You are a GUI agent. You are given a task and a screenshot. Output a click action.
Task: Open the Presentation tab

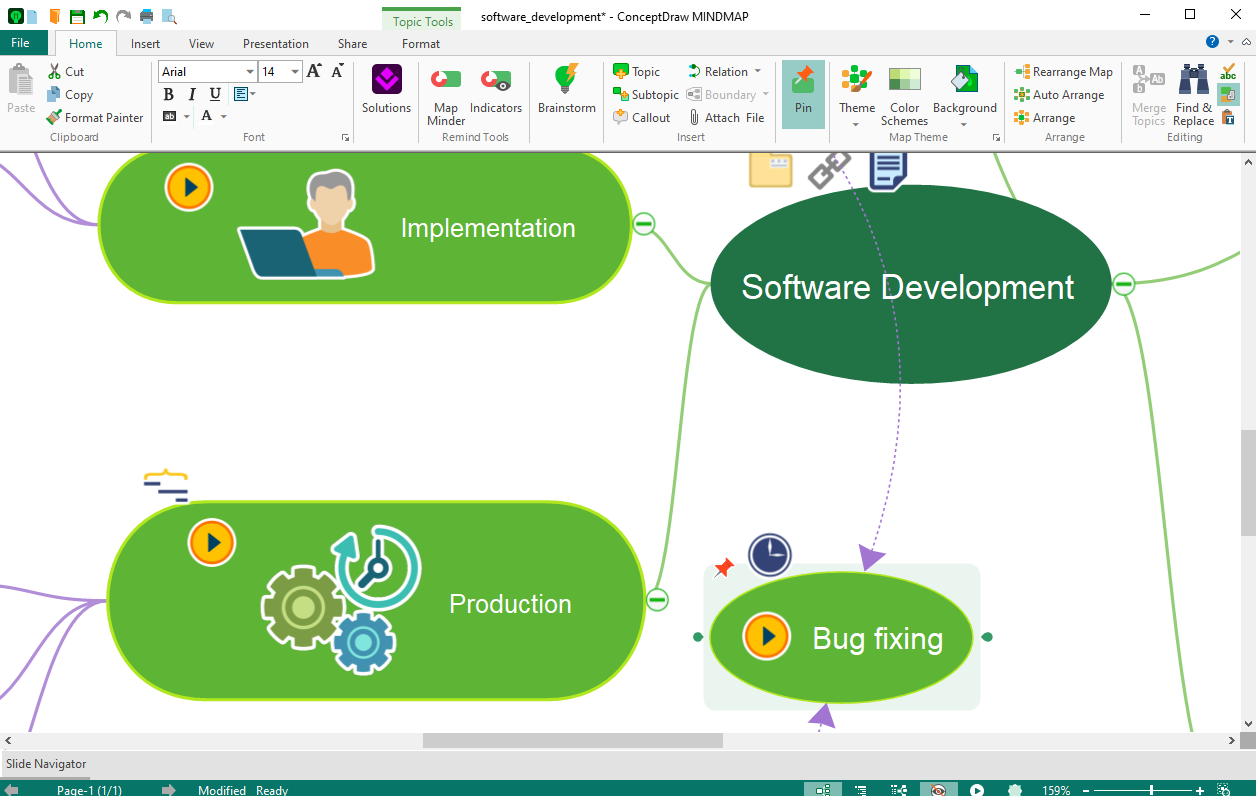point(275,44)
